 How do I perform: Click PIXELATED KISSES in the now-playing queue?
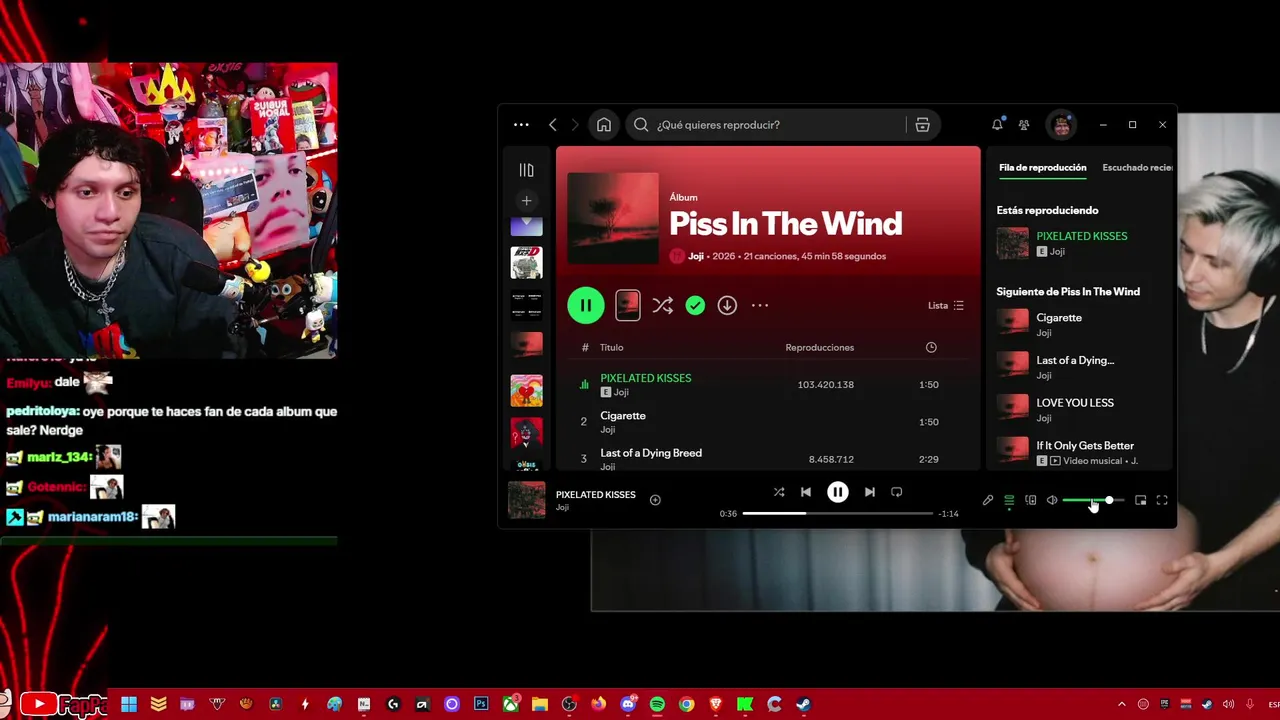click(x=1082, y=236)
